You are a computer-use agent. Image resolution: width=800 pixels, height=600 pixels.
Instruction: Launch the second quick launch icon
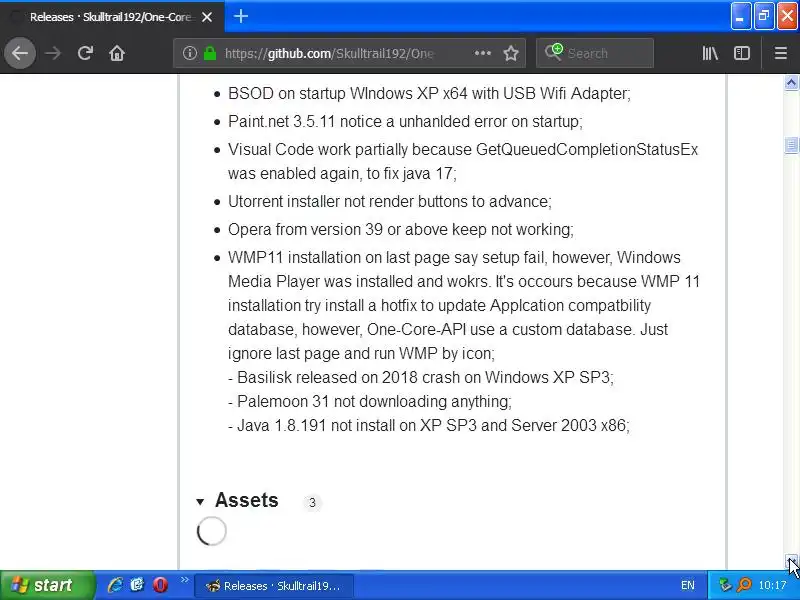137,585
